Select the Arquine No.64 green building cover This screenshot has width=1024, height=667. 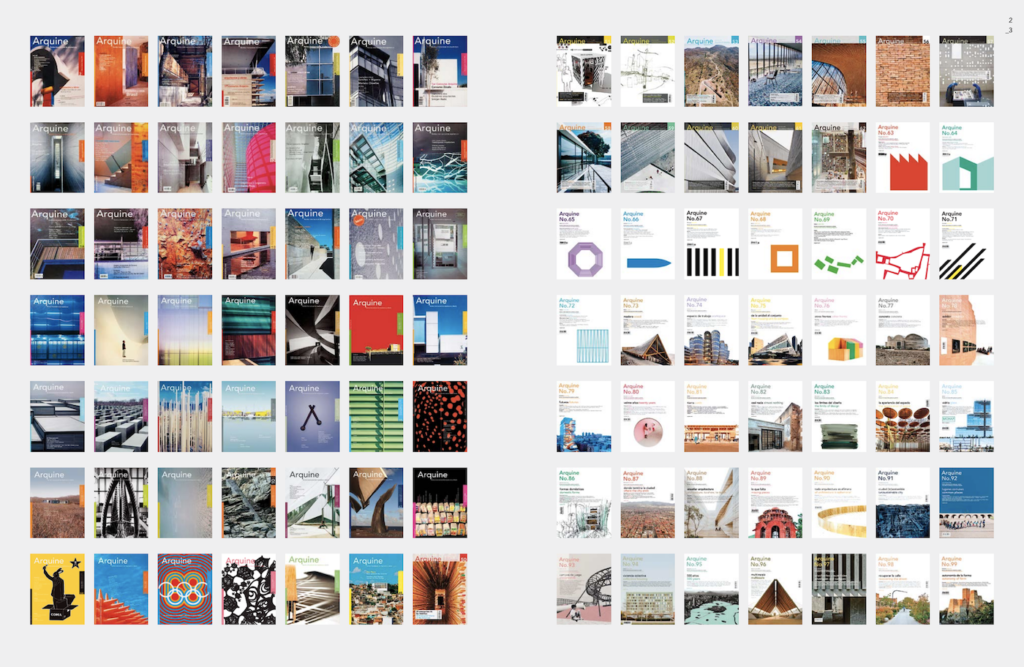pyautogui.click(x=967, y=157)
